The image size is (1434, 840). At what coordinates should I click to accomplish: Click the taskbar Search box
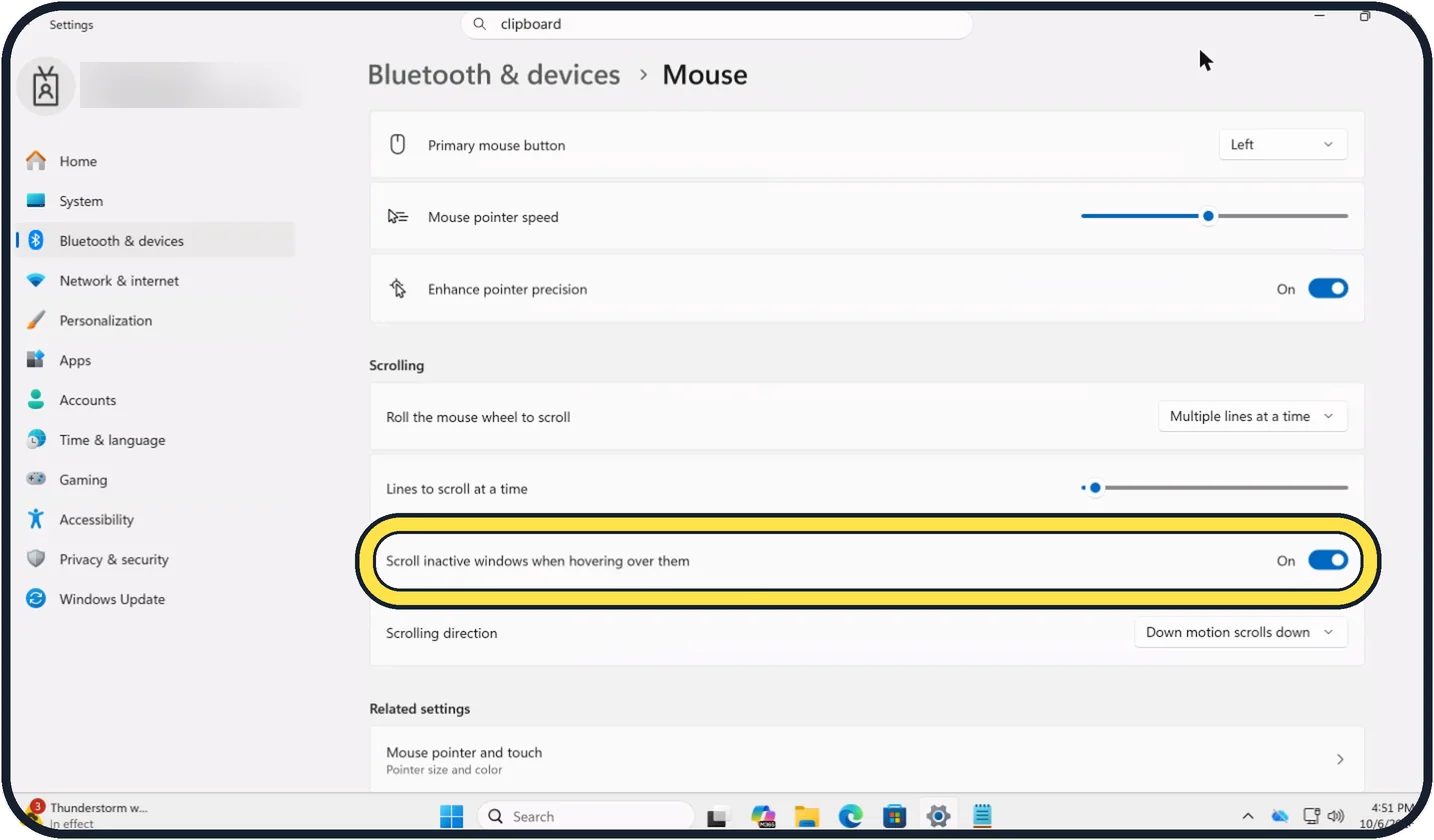[586, 816]
